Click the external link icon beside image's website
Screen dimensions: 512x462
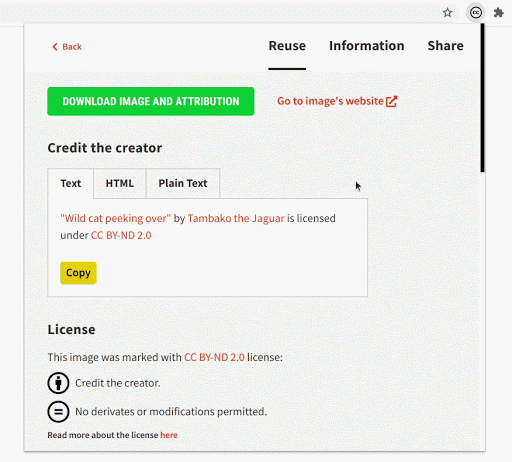coord(392,101)
